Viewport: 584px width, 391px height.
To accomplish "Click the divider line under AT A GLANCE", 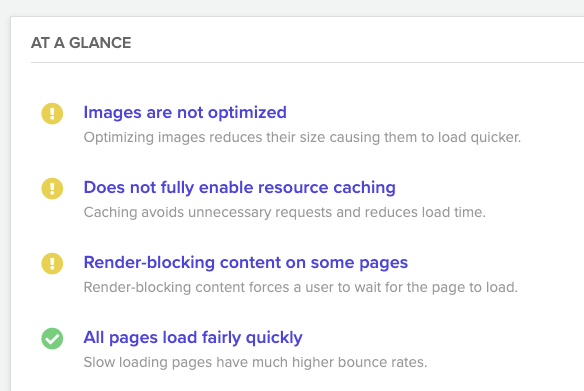I will tap(307, 63).
